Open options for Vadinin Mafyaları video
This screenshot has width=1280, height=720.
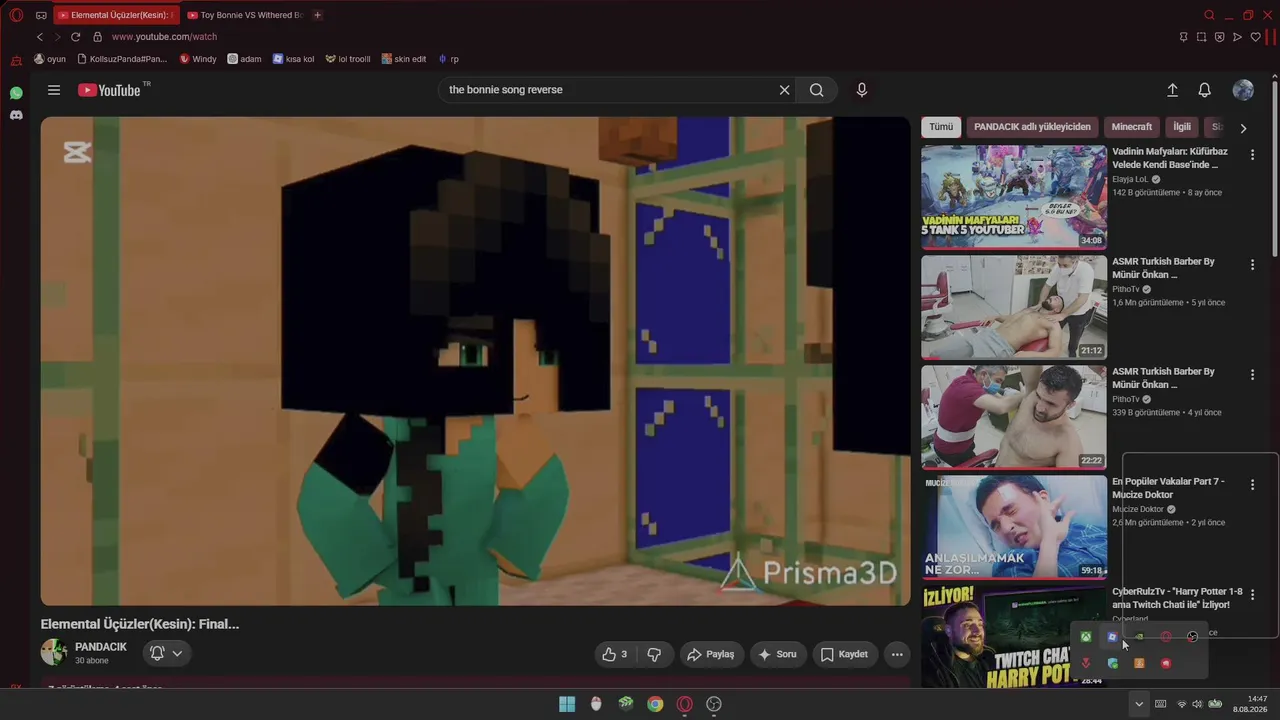click(x=1252, y=155)
